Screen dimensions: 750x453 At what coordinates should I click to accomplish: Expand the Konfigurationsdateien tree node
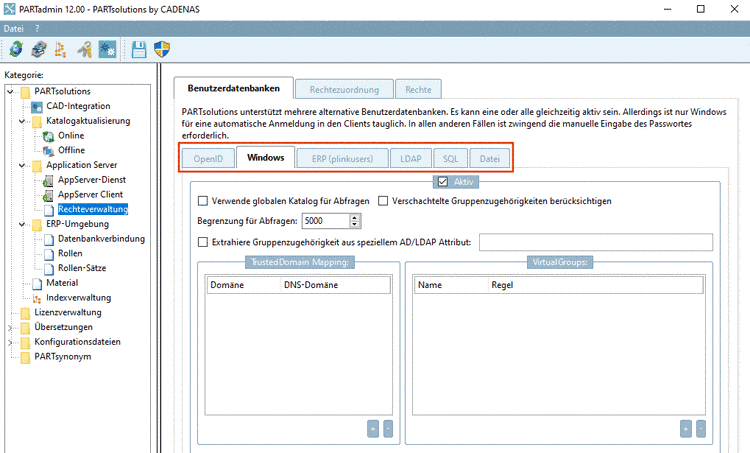tap(11, 343)
